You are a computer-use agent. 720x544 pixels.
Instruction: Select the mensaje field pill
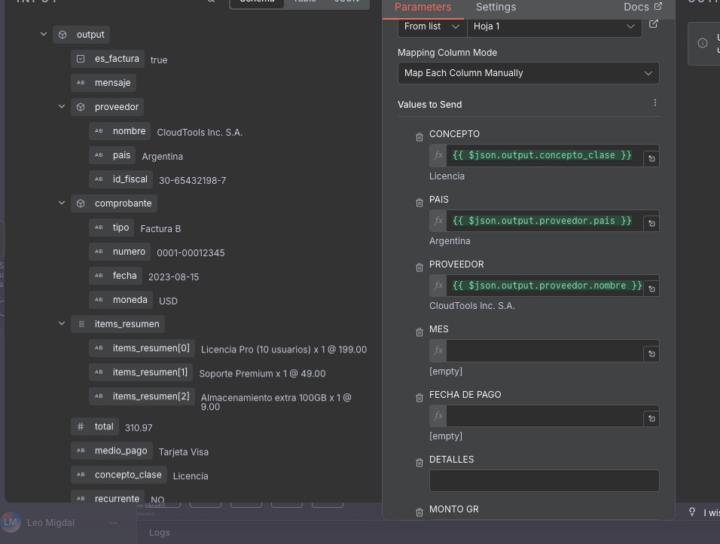coord(103,83)
